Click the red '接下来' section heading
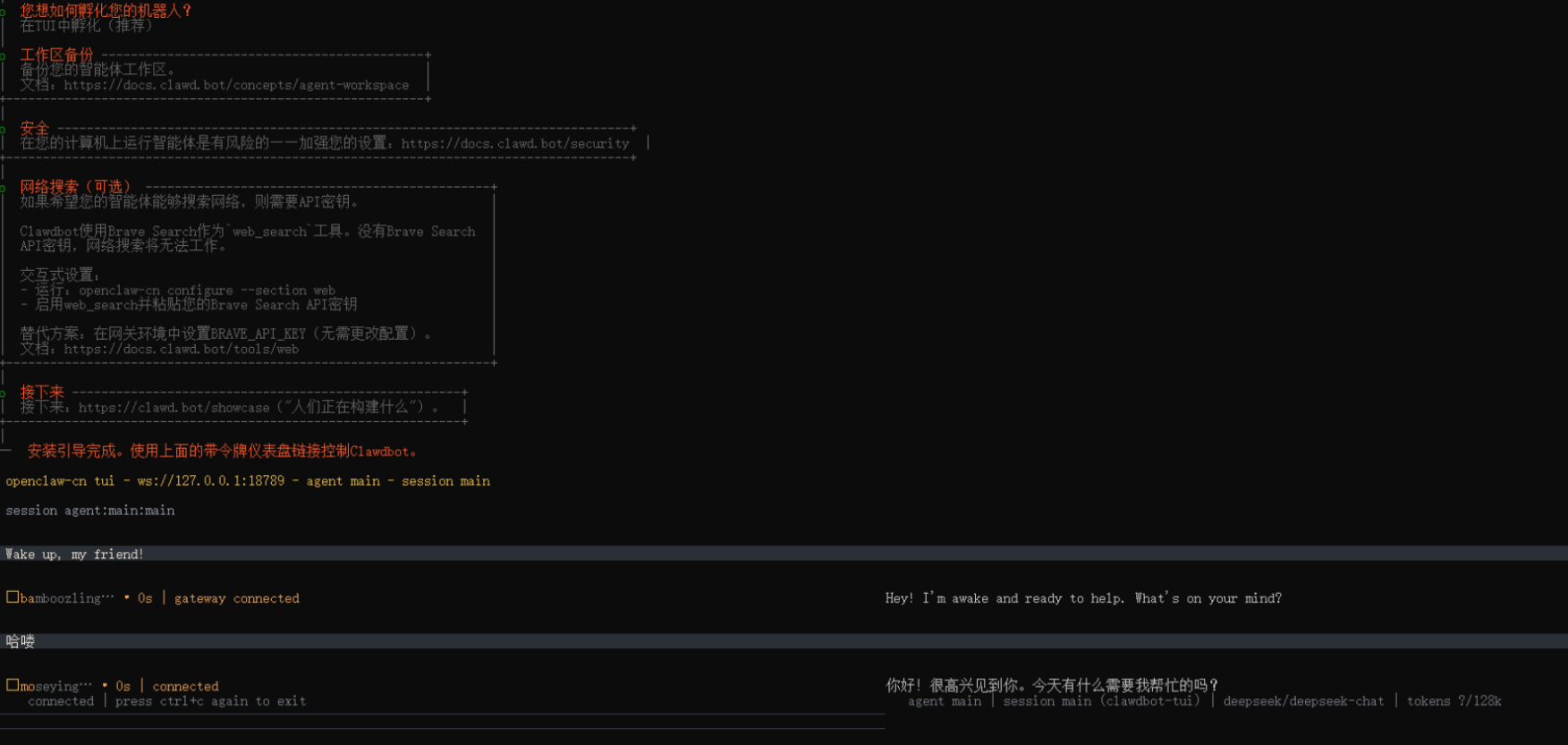 42,392
